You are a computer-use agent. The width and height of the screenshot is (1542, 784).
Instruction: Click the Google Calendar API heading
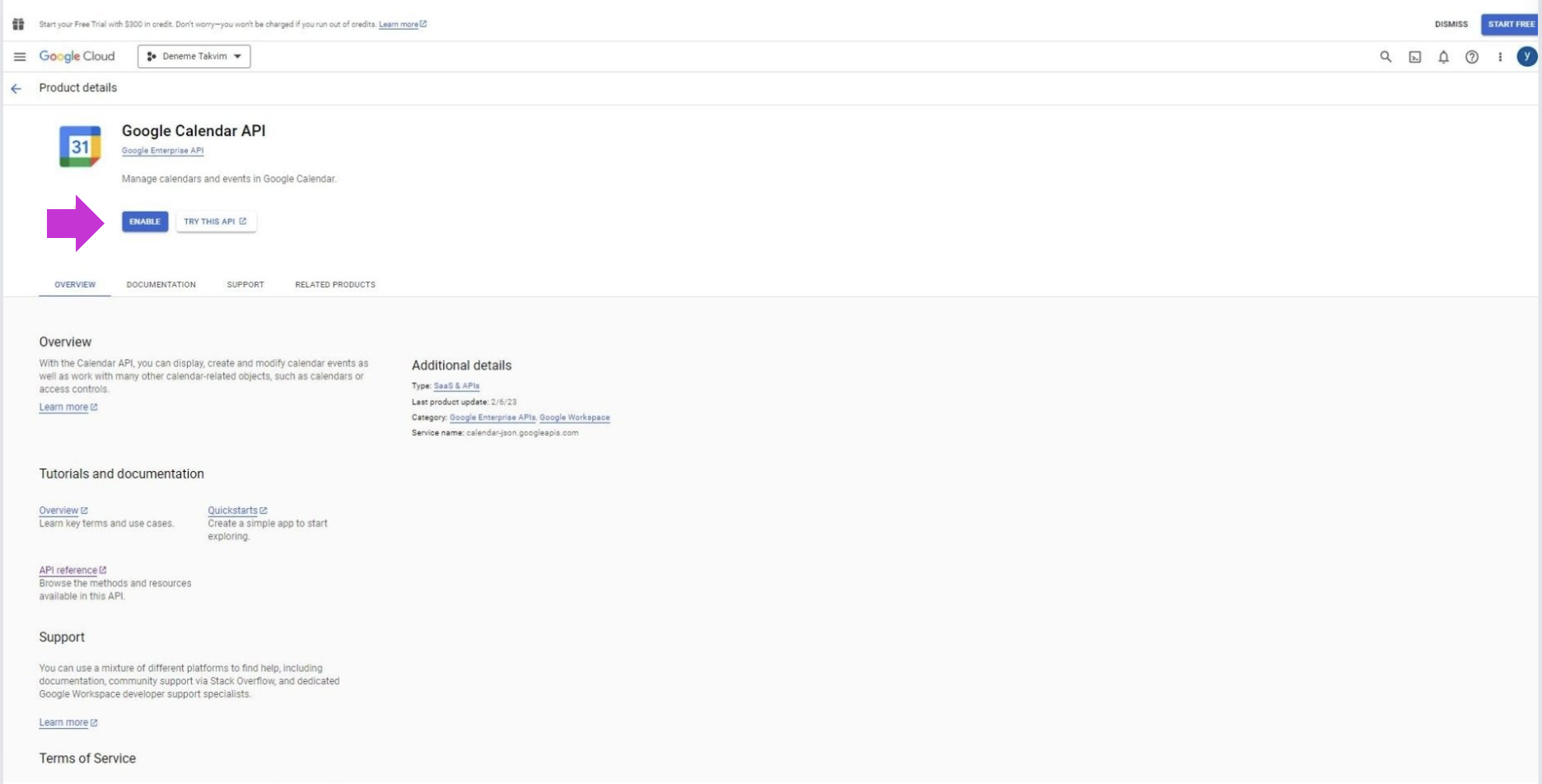point(194,131)
